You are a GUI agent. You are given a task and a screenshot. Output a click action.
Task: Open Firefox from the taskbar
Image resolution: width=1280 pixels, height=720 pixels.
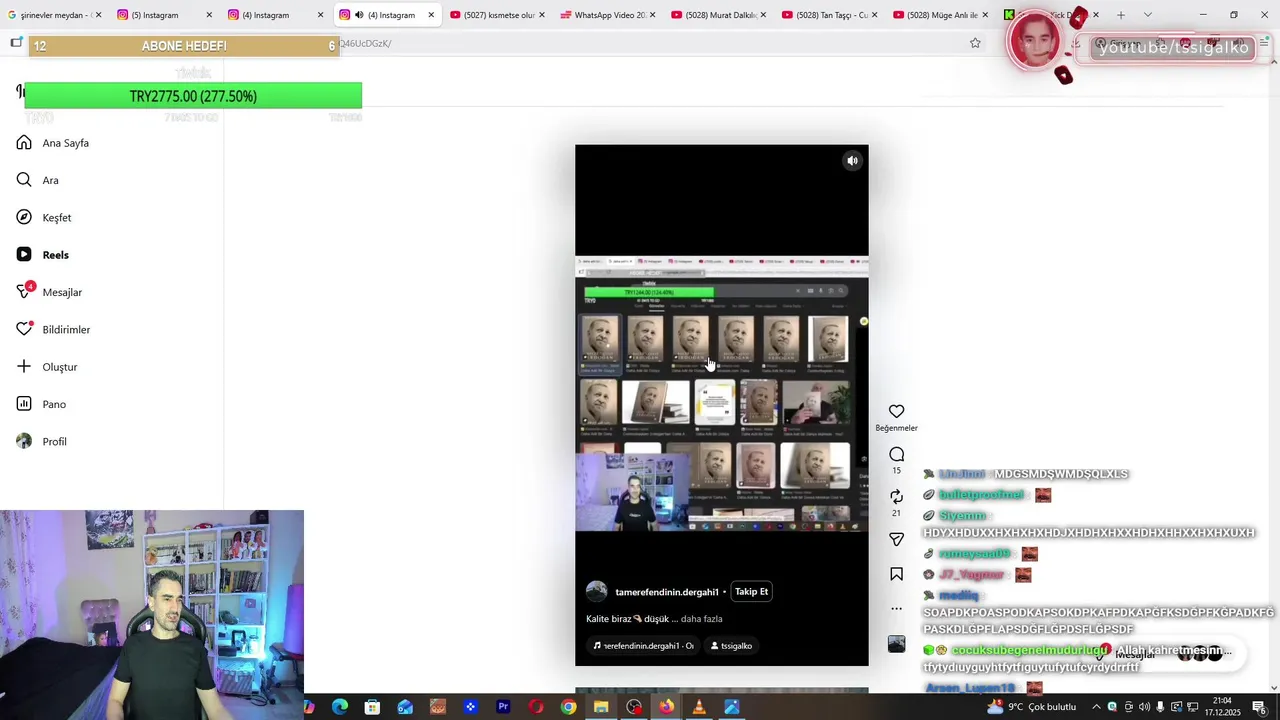click(666, 707)
